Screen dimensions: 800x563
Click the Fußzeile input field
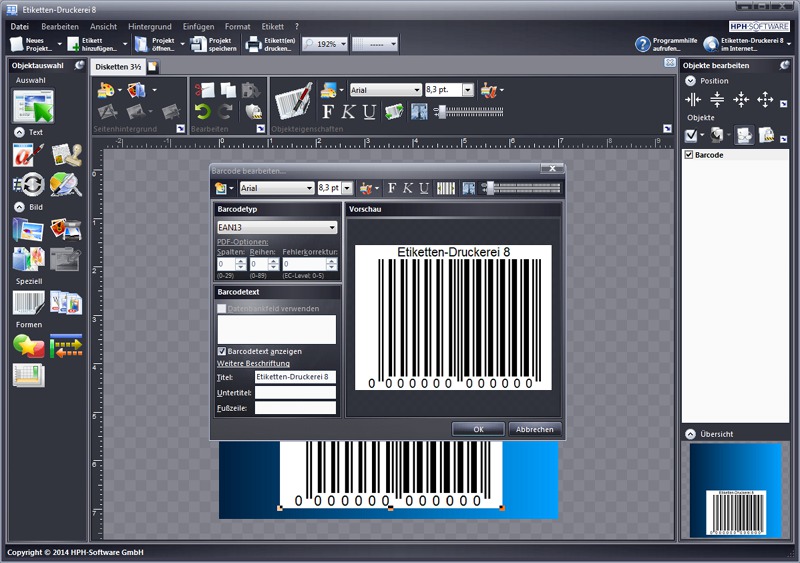pyautogui.click(x=295, y=407)
